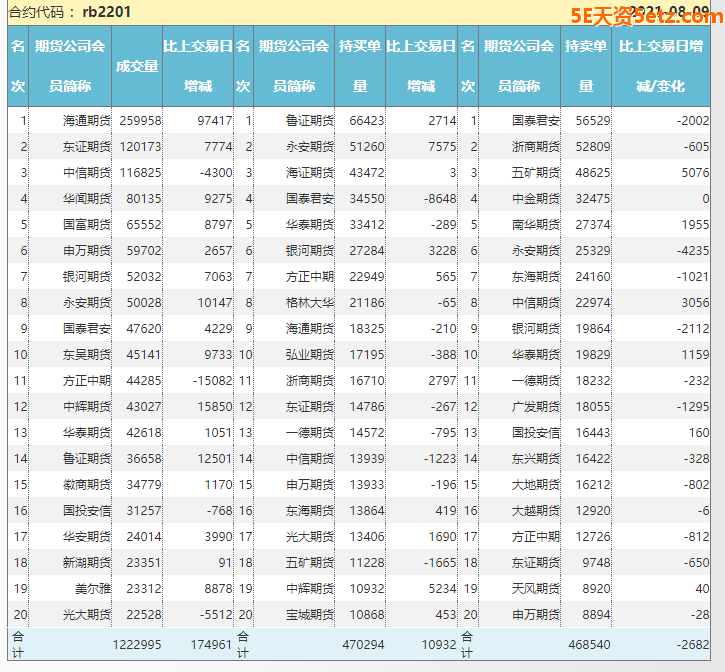Select the 新湖期货 member cell
725x672 pixels.
pyautogui.click(x=84, y=562)
